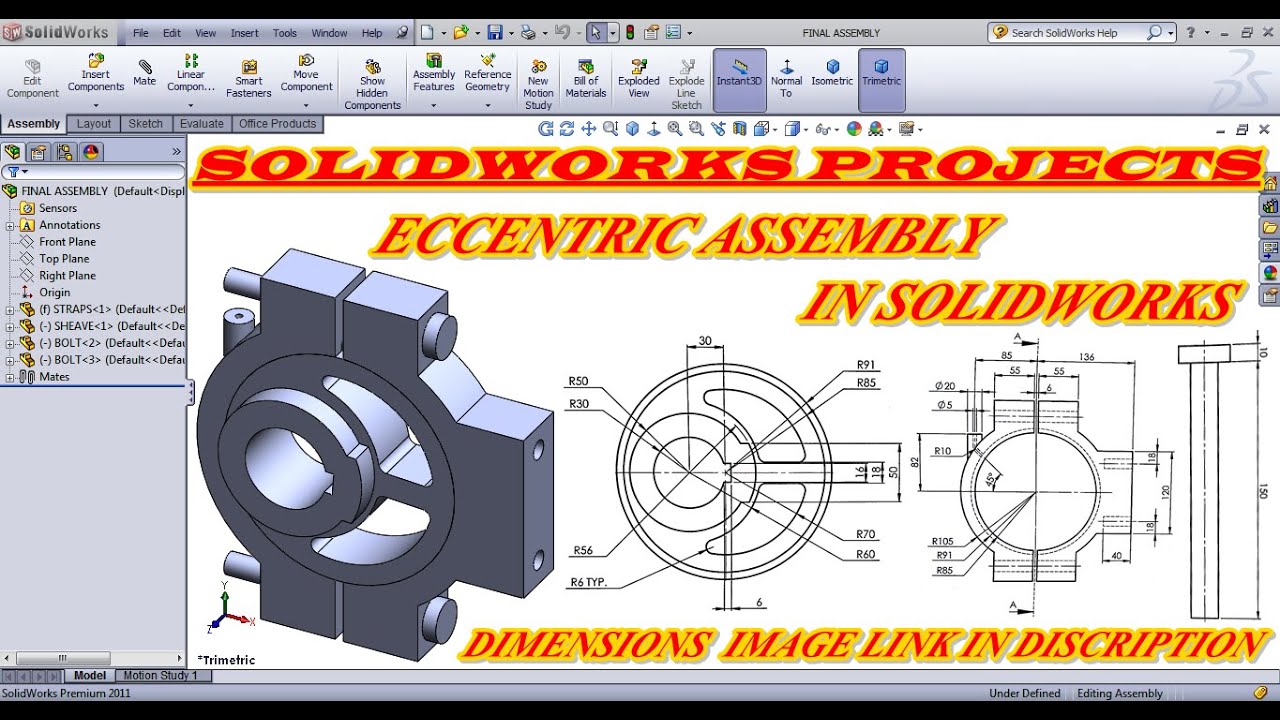This screenshot has width=1280, height=720.
Task: Click the Pan view icon
Action: pyautogui.click(x=588, y=128)
